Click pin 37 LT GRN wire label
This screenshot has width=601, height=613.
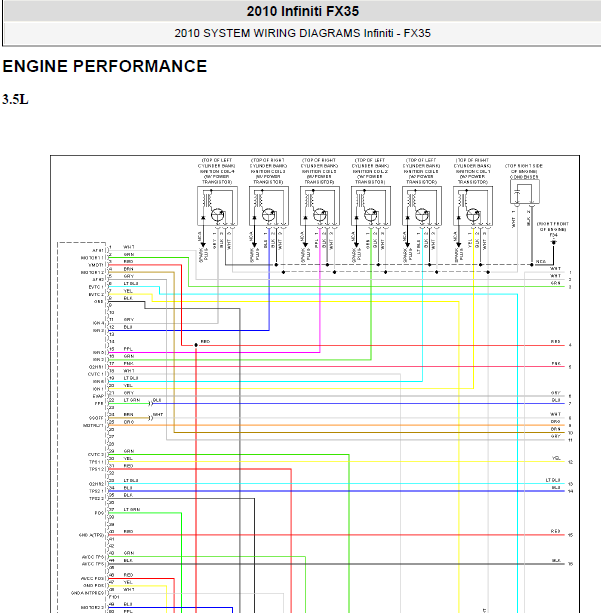click(x=132, y=509)
